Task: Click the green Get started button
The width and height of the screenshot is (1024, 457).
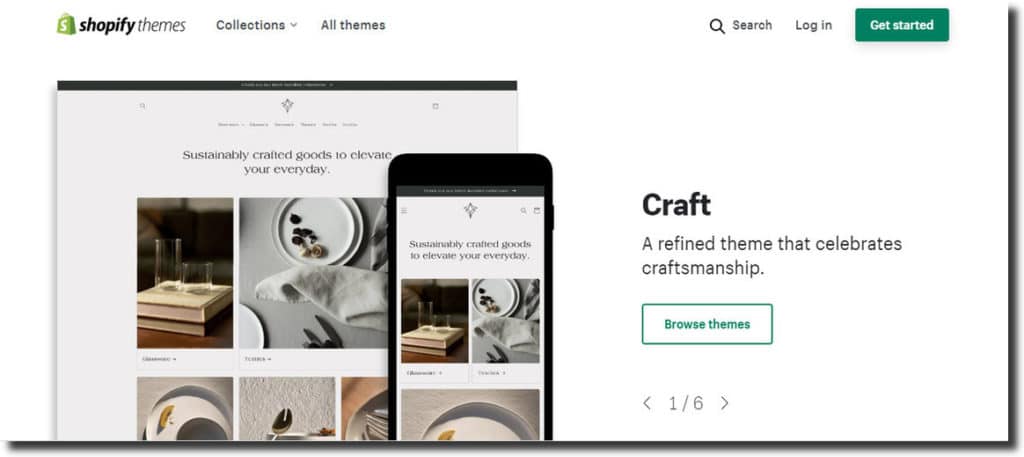Action: click(902, 25)
